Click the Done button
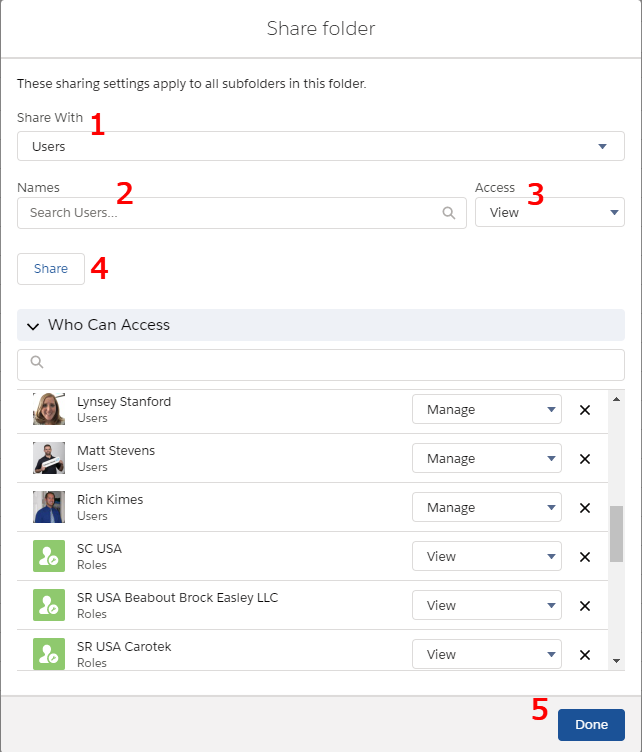Image resolution: width=642 pixels, height=752 pixels. 591,725
